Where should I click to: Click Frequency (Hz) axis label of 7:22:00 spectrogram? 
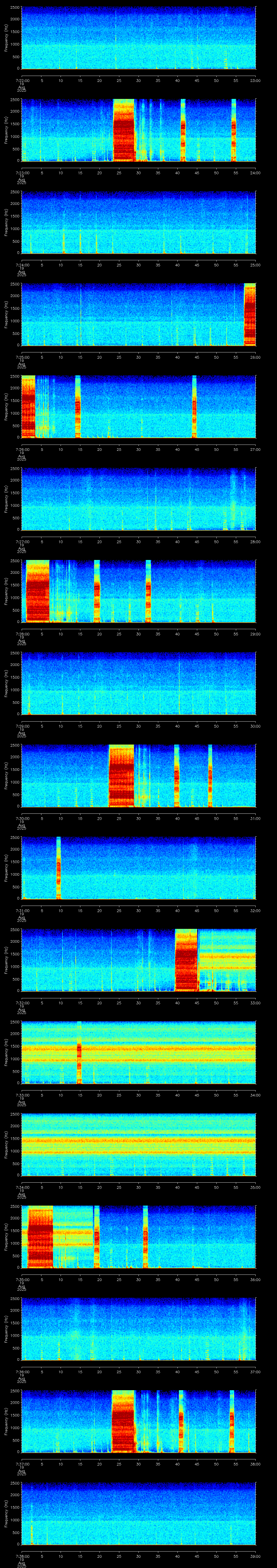point(6,38)
